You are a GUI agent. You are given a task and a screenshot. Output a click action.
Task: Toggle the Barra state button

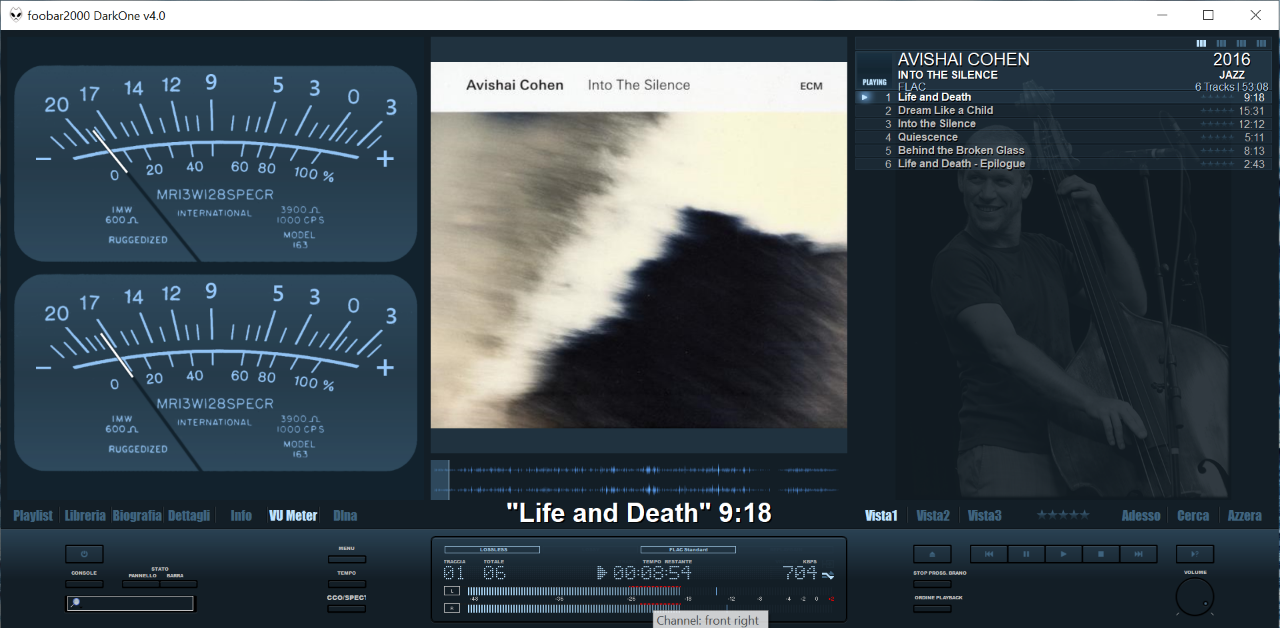click(x=178, y=584)
